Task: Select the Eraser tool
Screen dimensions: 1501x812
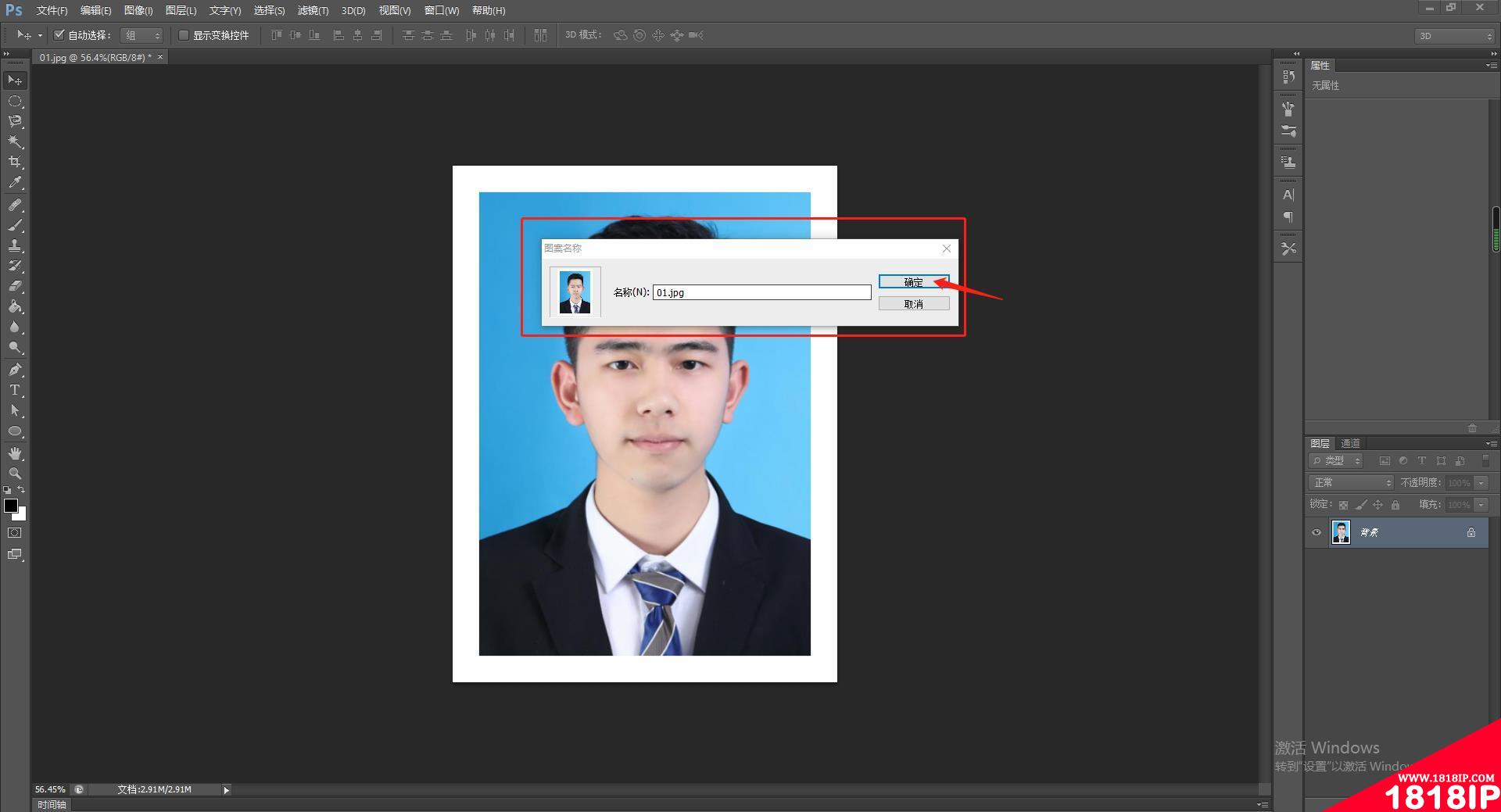Action: click(15, 286)
